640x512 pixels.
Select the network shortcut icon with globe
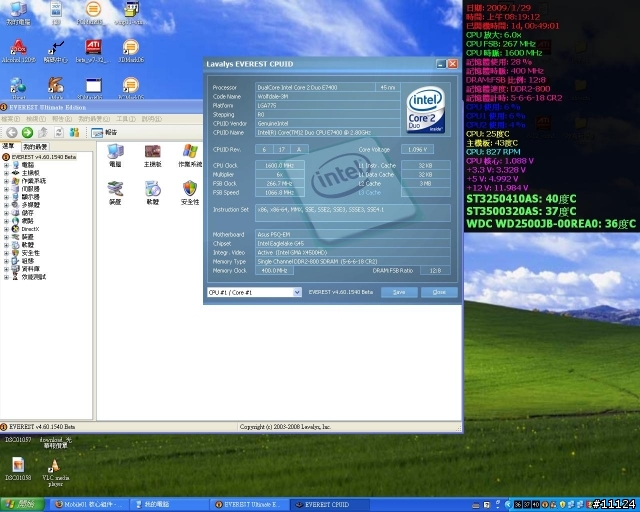click(x=18, y=88)
